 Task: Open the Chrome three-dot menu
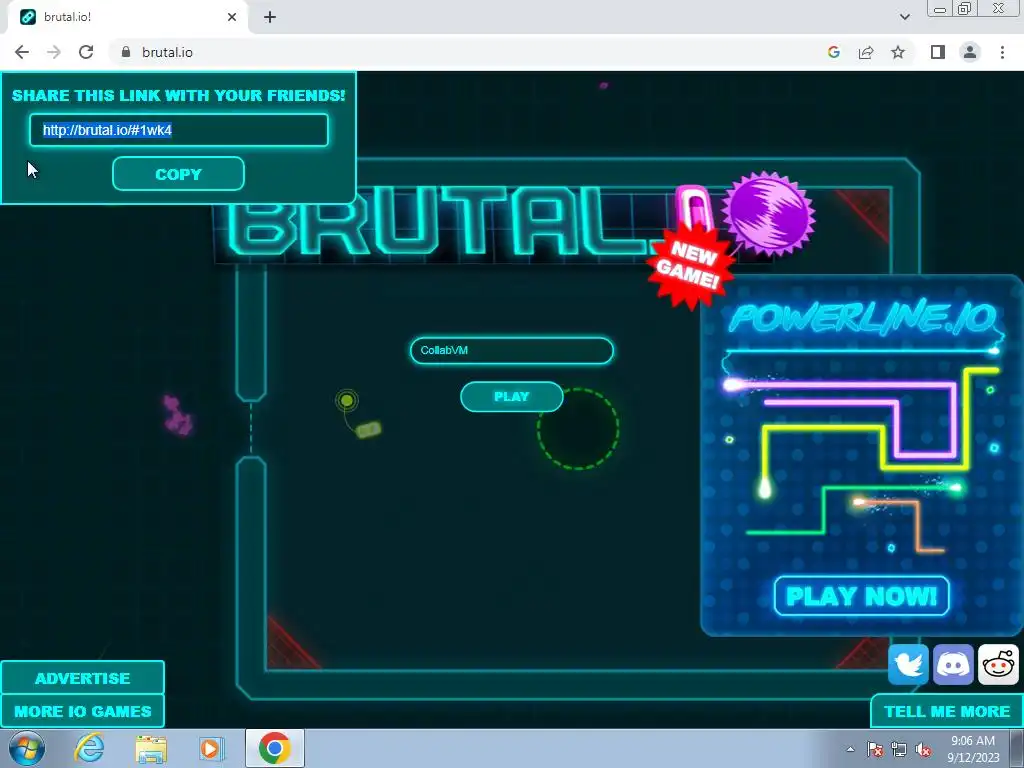1002,52
